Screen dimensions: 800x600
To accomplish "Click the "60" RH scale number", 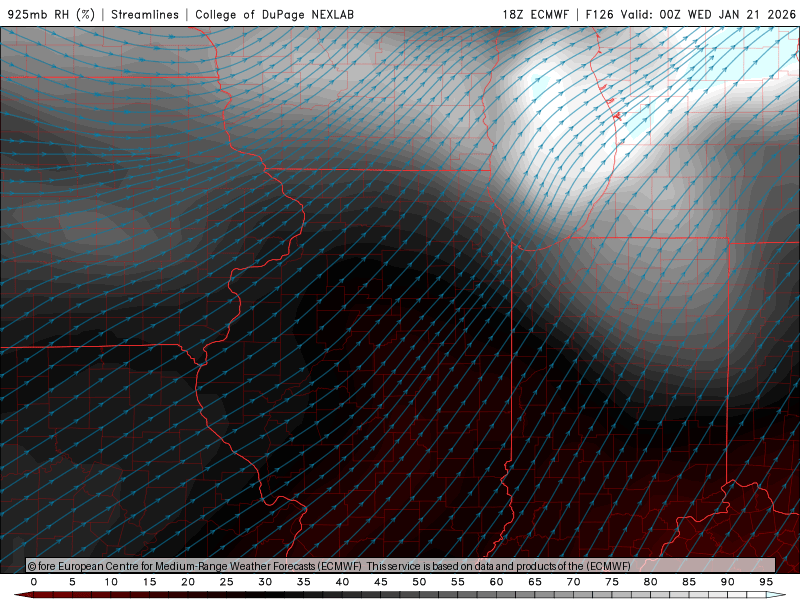I will pyautogui.click(x=496, y=582).
